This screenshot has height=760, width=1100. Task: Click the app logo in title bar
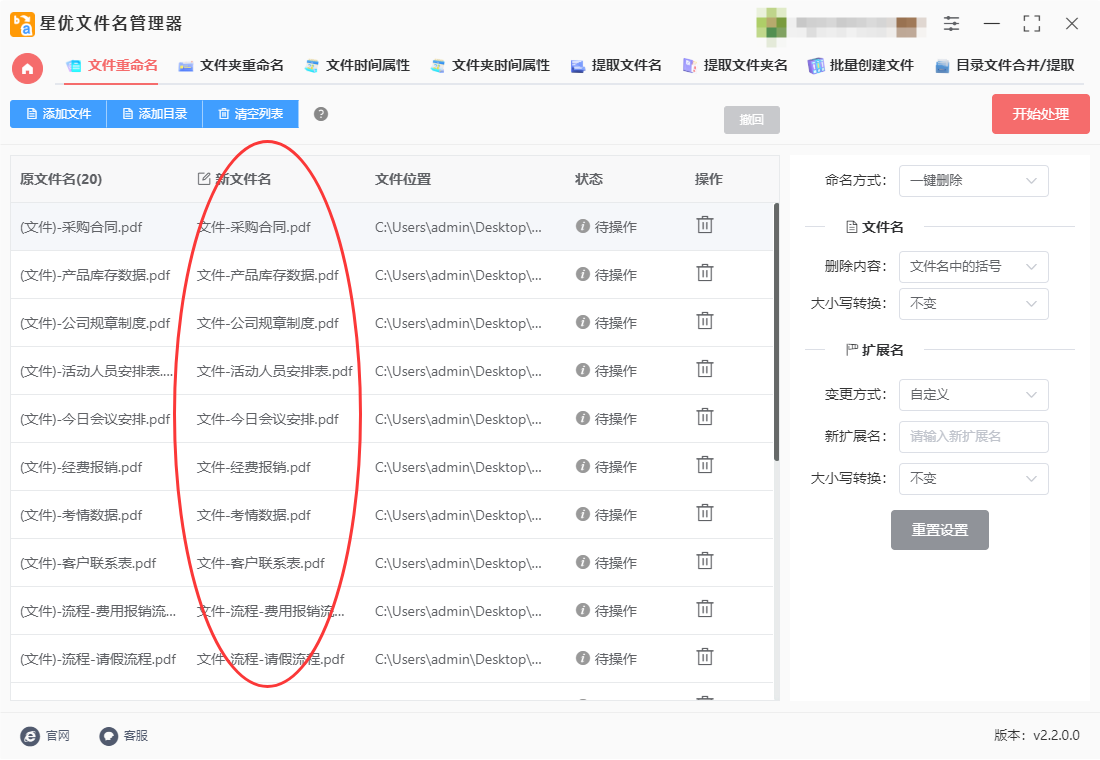(x=22, y=24)
